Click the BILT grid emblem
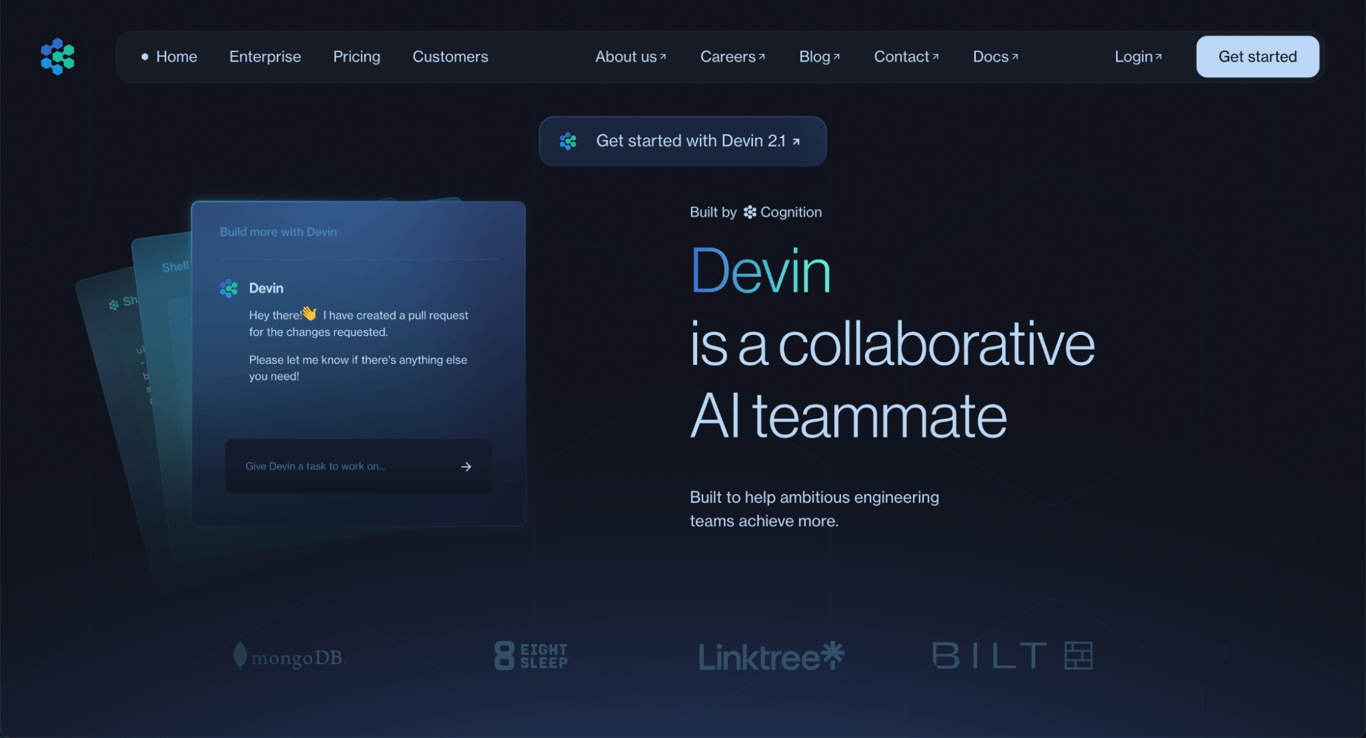Image resolution: width=1366 pixels, height=738 pixels. coord(1078,655)
